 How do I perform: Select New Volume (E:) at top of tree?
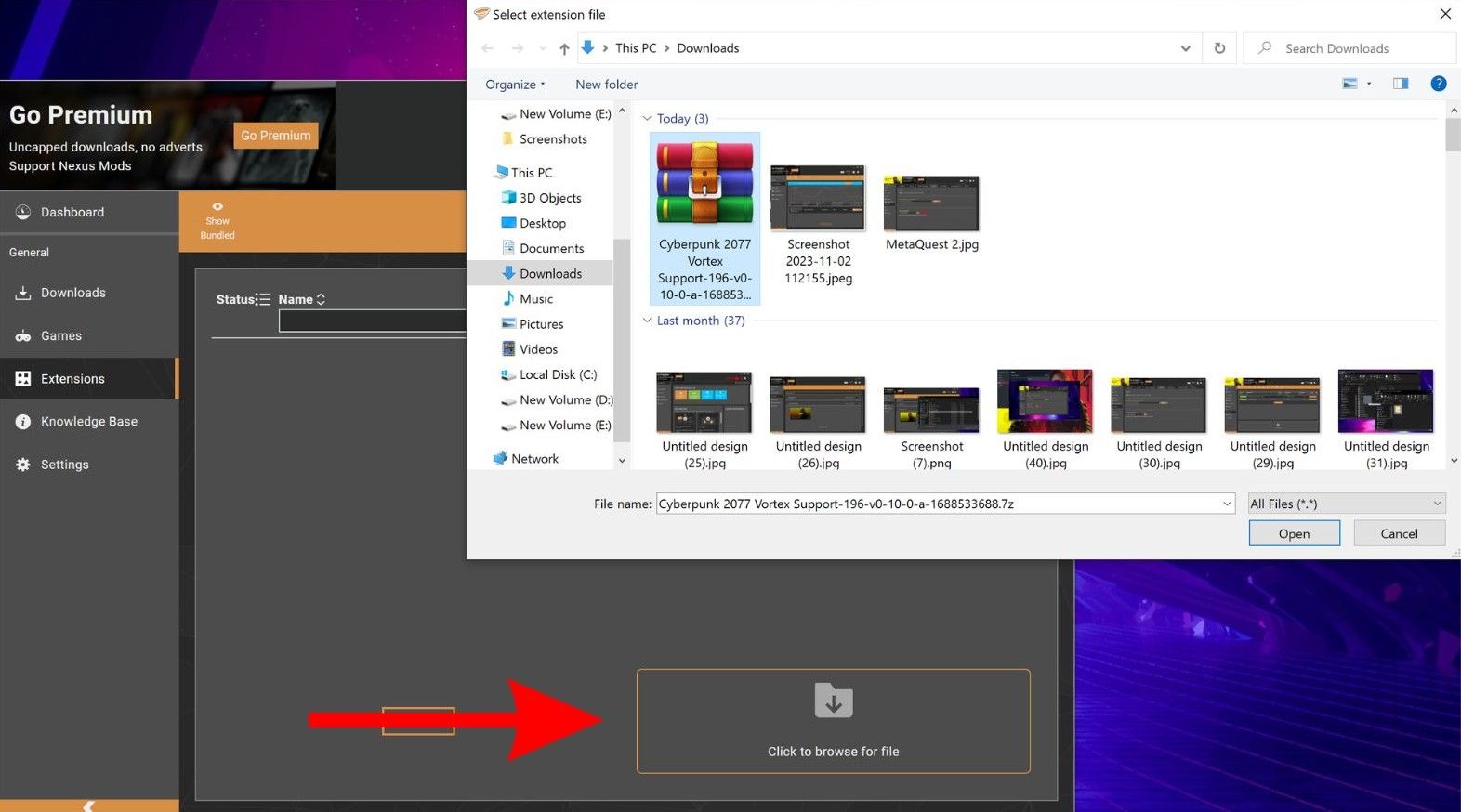pos(556,114)
